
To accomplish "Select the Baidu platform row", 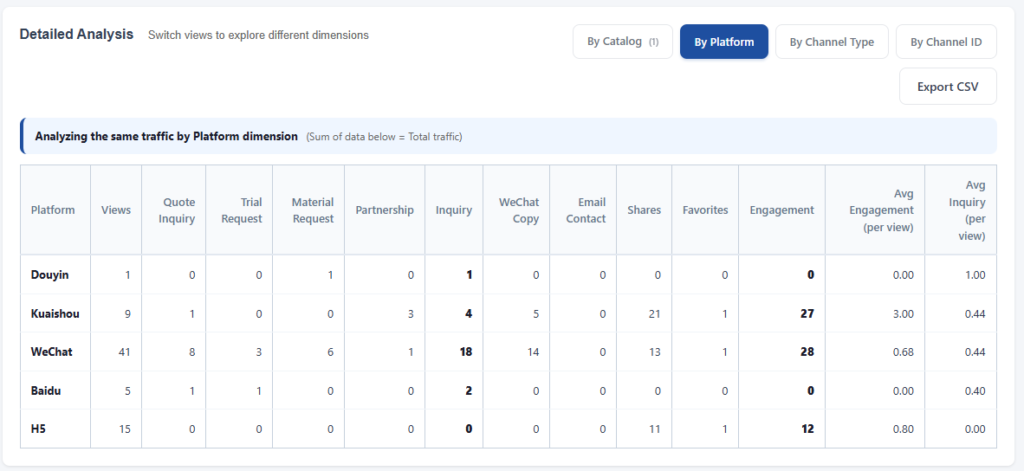I will [508, 391].
